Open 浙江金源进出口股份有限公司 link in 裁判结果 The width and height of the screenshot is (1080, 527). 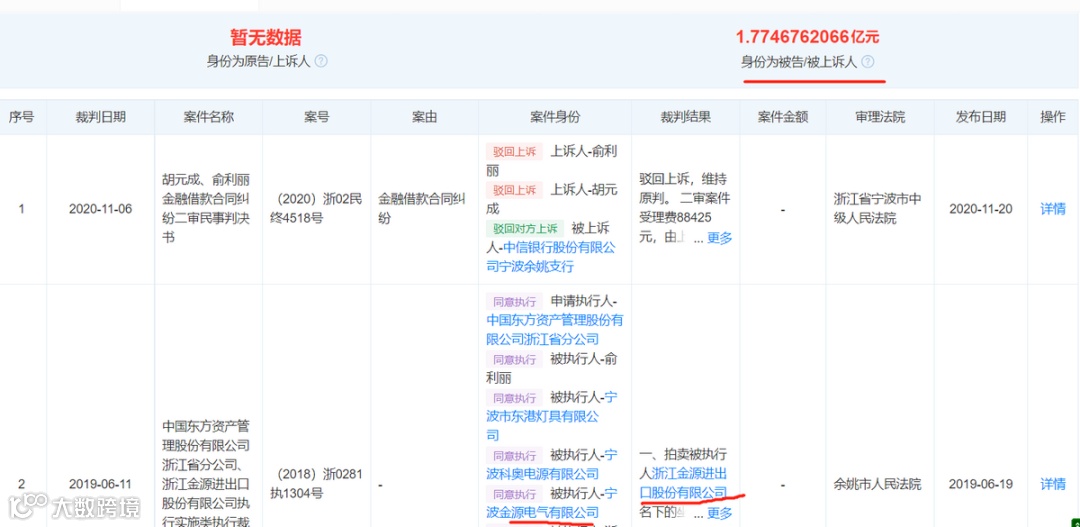click(x=683, y=484)
